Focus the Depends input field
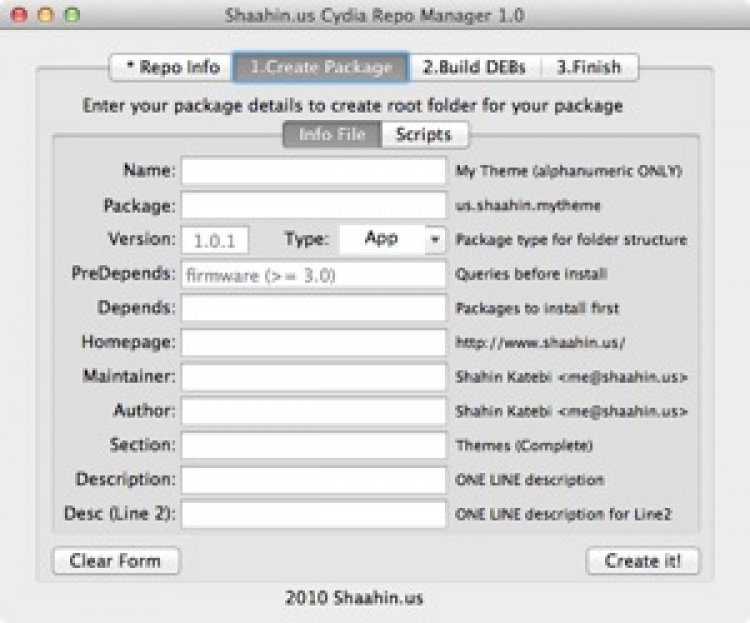Viewport: 750px width, 623px height. tap(313, 308)
